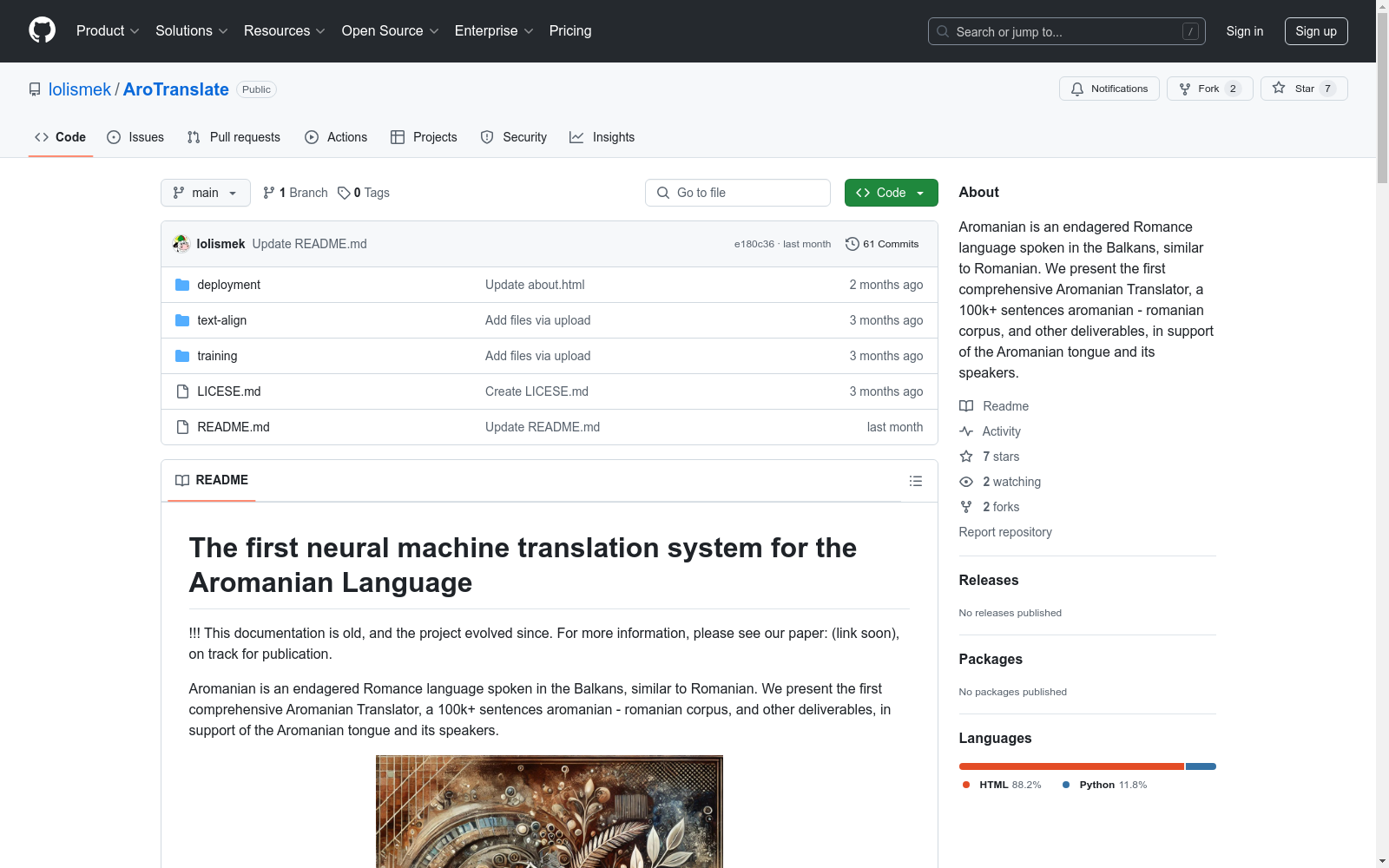The image size is (1389, 868).
Task: Click the Releases heading link
Action: 989,580
